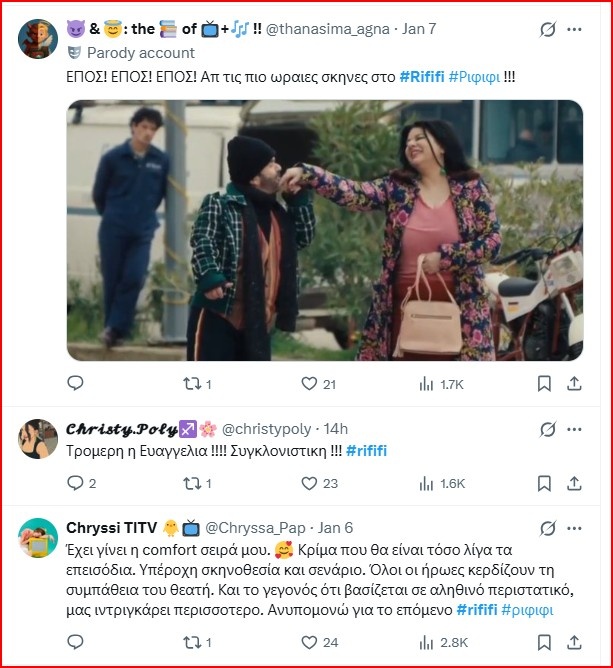Open #Rififi hashtag in first tweet

pos(427,75)
